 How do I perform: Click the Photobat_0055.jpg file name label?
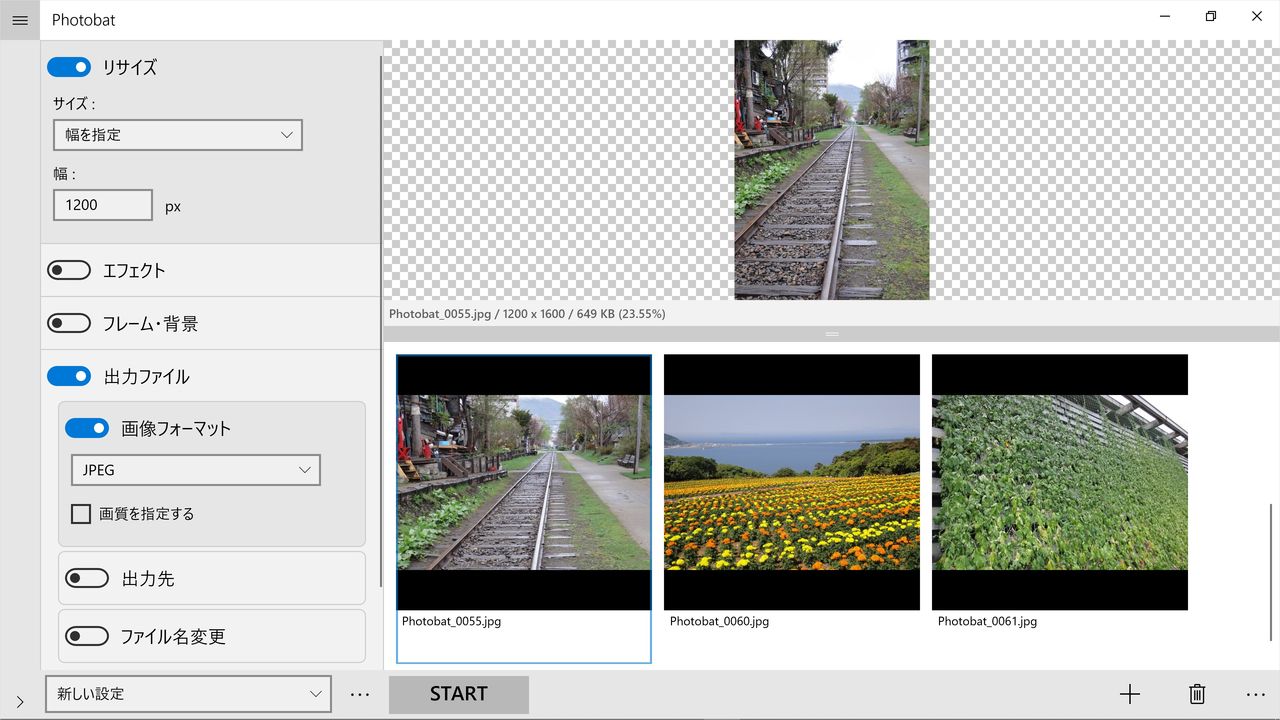pos(451,621)
